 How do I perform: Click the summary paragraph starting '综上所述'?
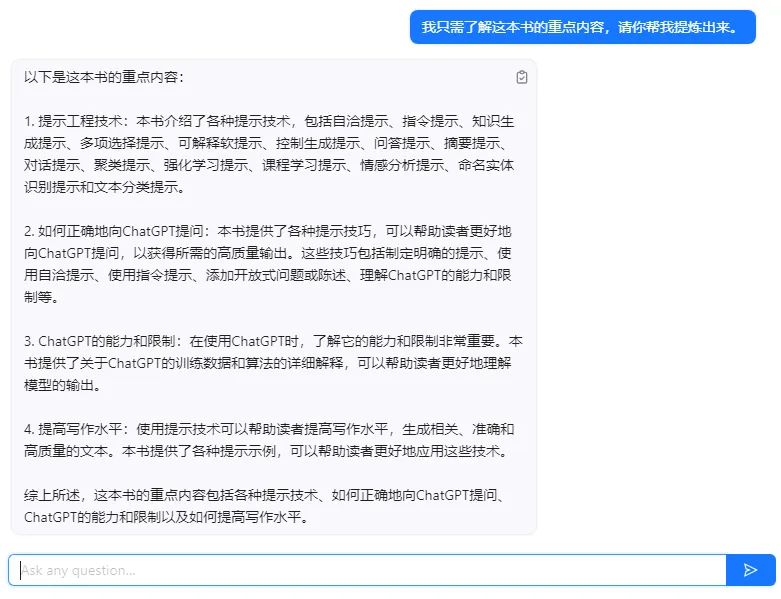tap(264, 506)
